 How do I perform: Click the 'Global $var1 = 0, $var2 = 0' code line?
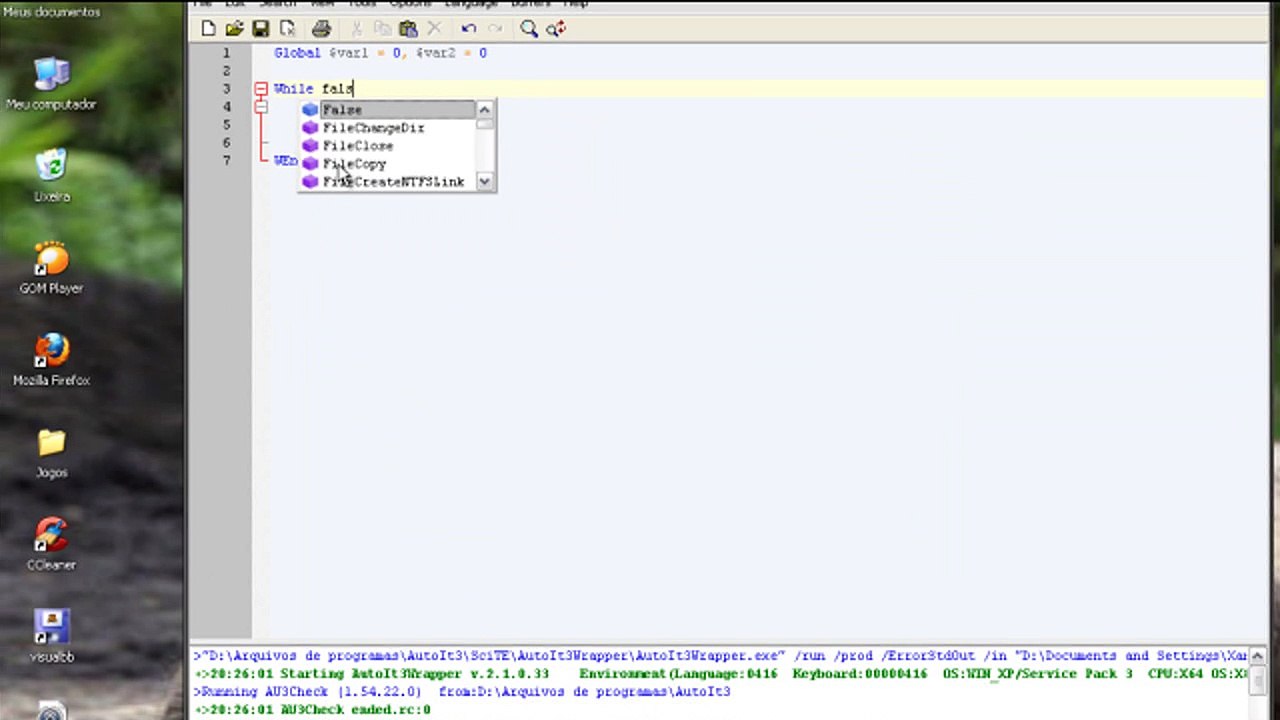[x=380, y=53]
